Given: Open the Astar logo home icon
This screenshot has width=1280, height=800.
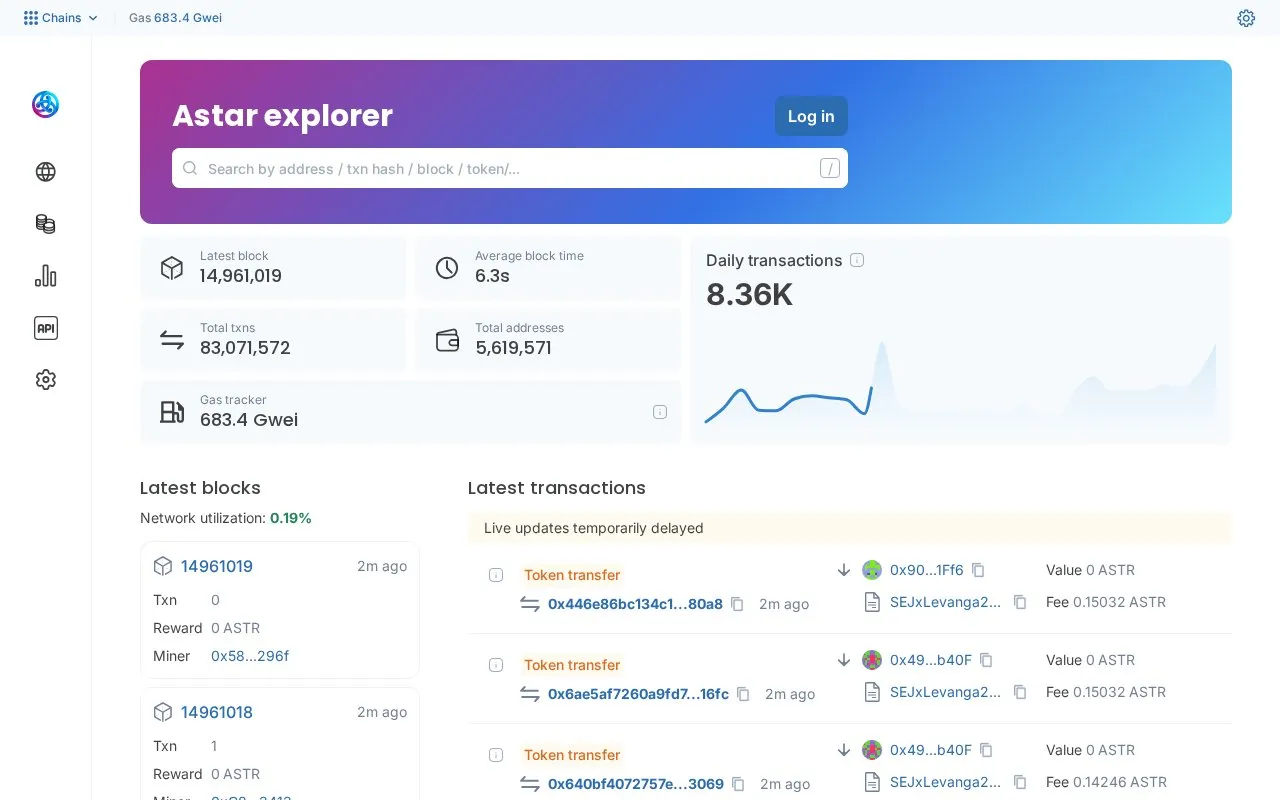Looking at the screenshot, I should click(46, 104).
